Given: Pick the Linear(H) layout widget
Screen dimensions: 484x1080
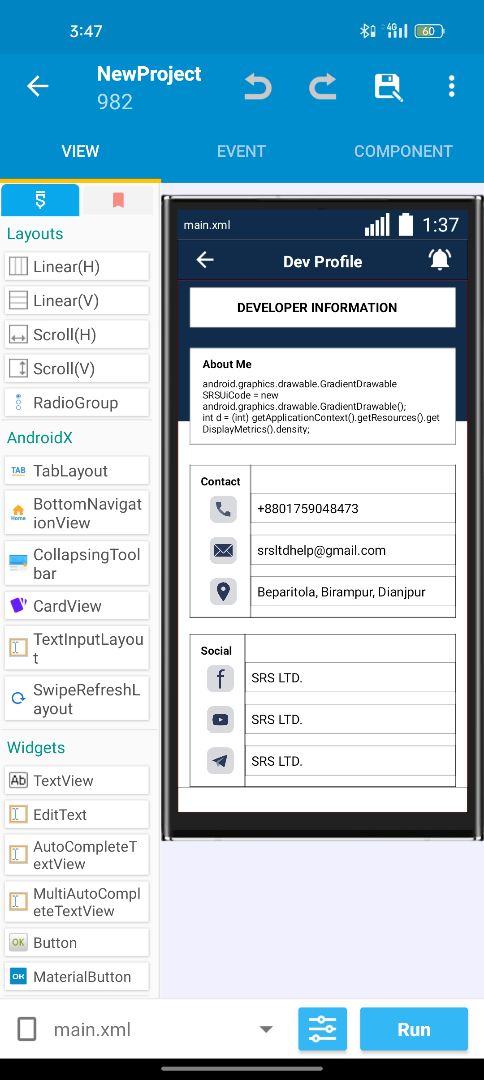Looking at the screenshot, I should pos(76,267).
